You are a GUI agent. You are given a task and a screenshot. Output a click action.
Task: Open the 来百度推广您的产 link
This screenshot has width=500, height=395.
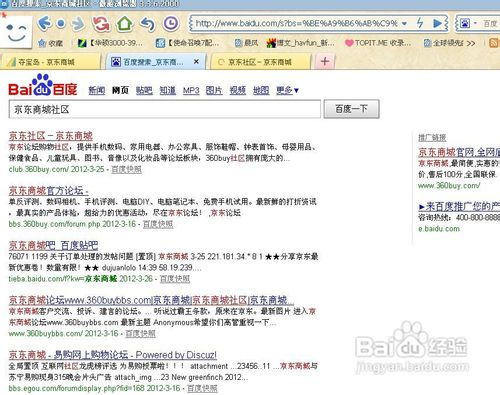coord(459,207)
